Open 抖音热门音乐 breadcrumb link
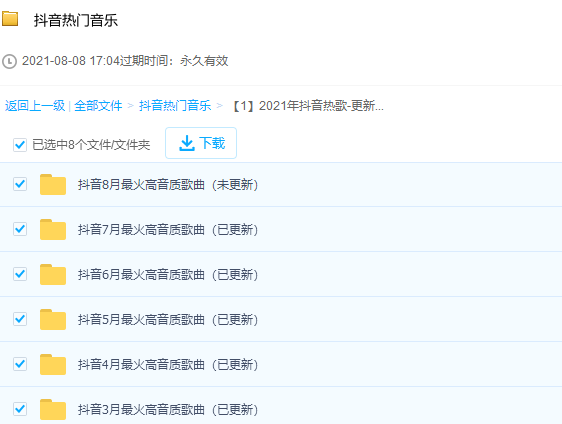 pos(175,106)
